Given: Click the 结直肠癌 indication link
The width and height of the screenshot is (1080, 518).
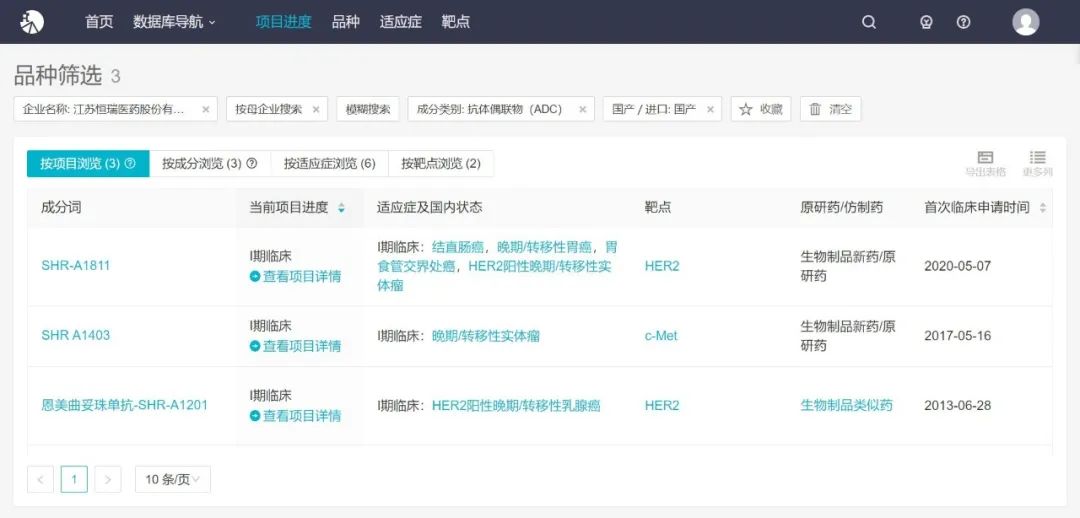Looking at the screenshot, I should [x=458, y=247].
